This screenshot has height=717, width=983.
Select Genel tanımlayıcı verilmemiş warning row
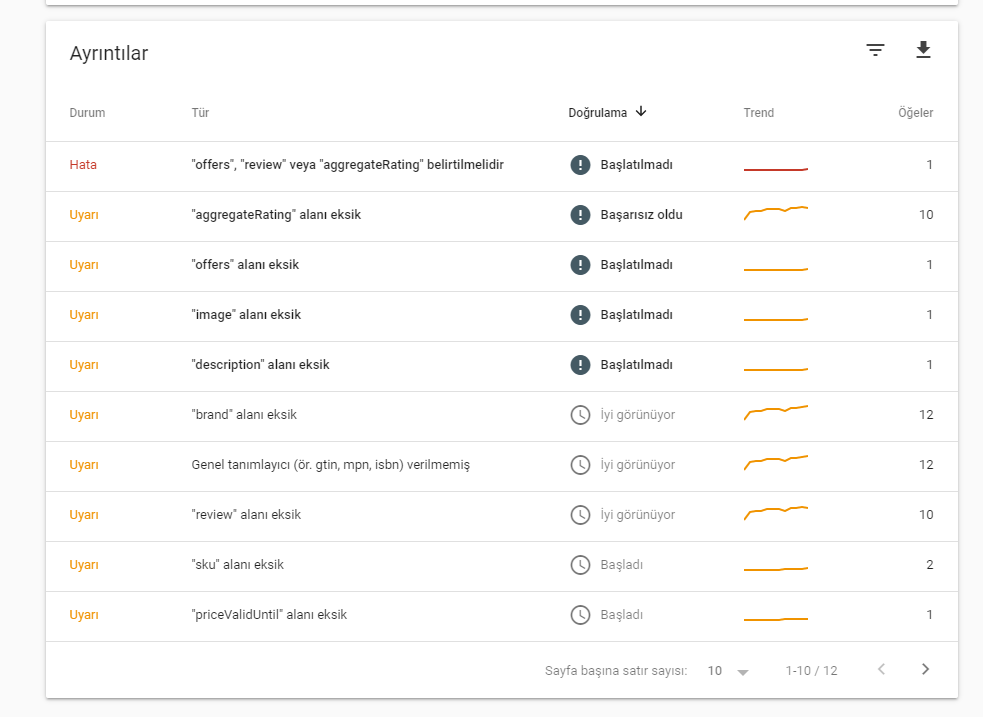502,465
